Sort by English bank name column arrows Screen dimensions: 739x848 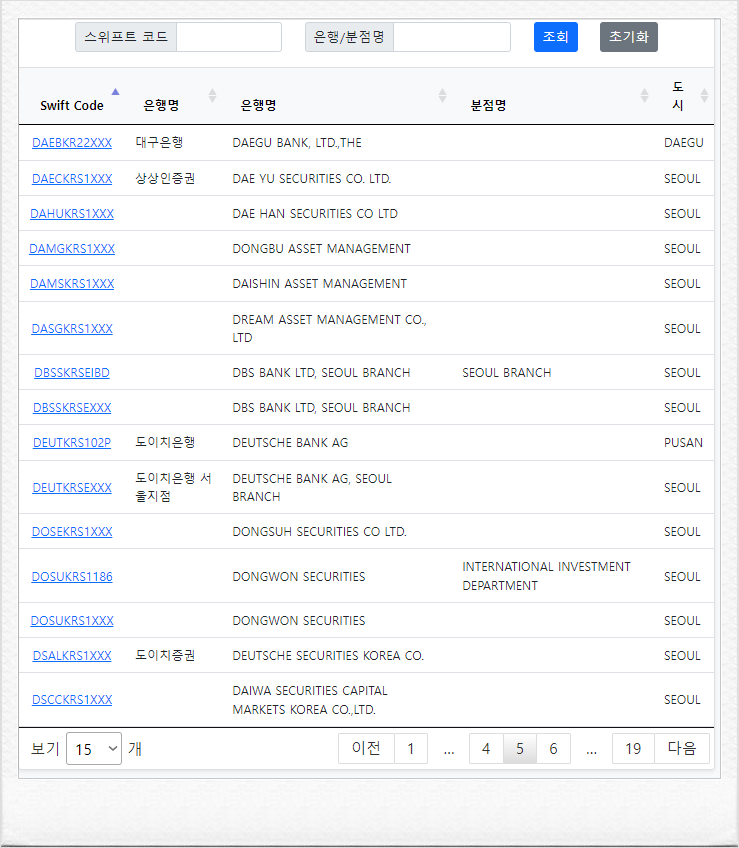pyautogui.click(x=443, y=96)
